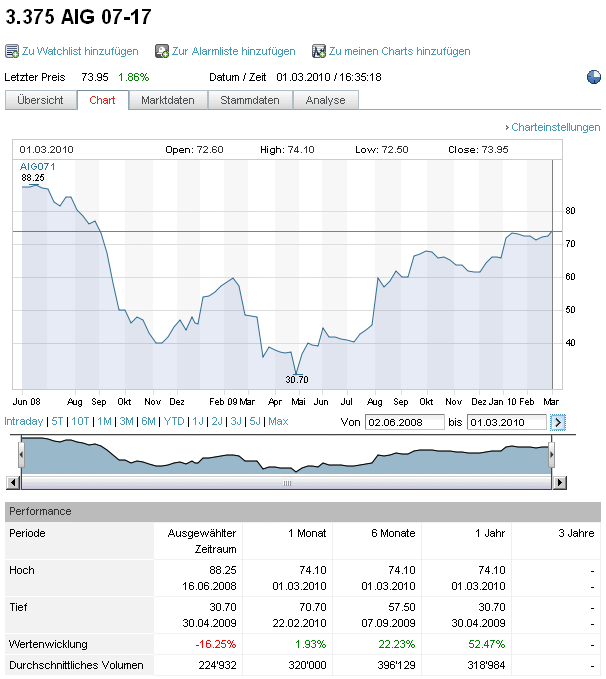Select the Intraday time range
606x679 pixels.
(x=24, y=421)
